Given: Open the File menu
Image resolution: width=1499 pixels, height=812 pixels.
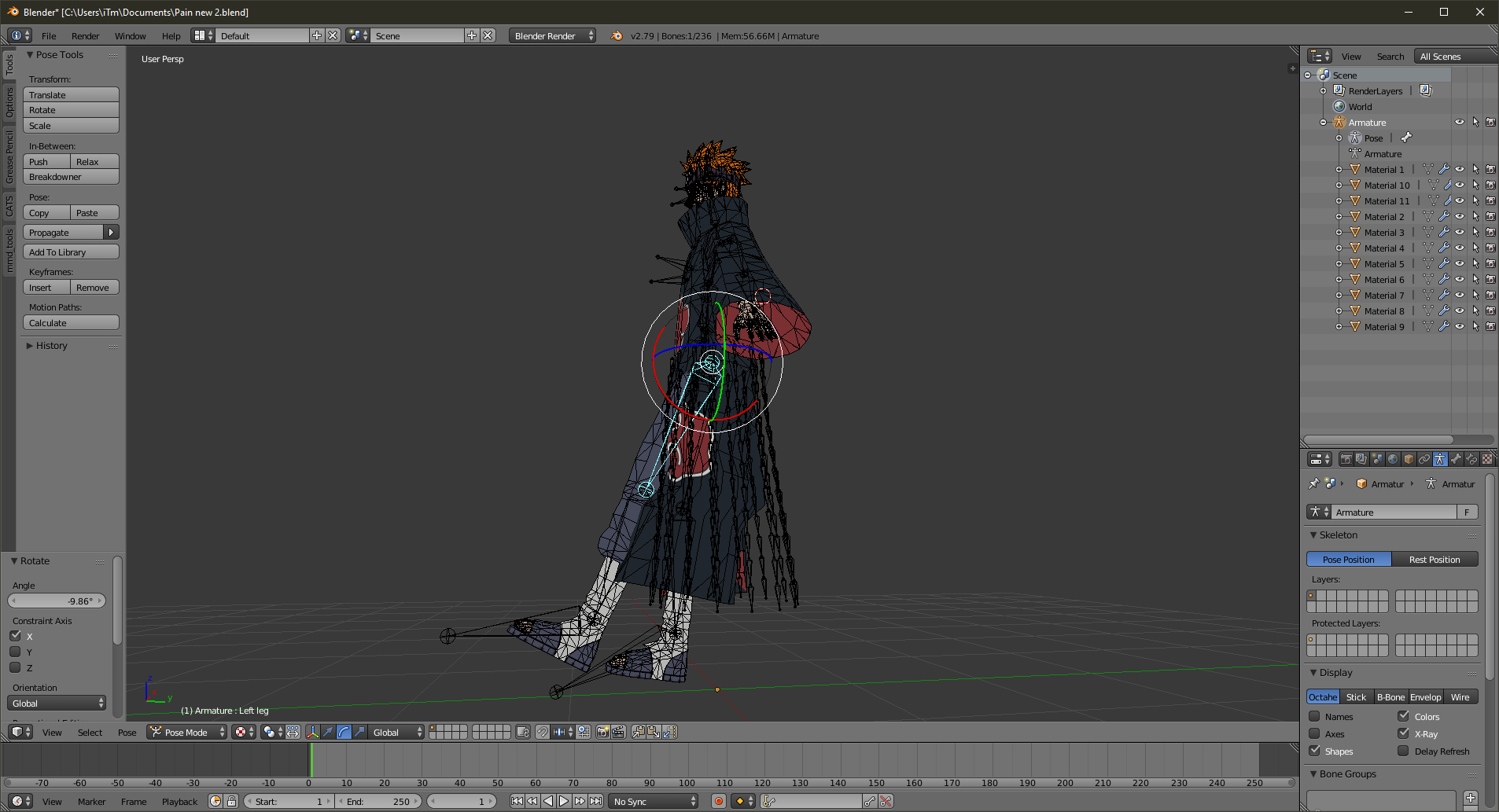Looking at the screenshot, I should [x=49, y=36].
